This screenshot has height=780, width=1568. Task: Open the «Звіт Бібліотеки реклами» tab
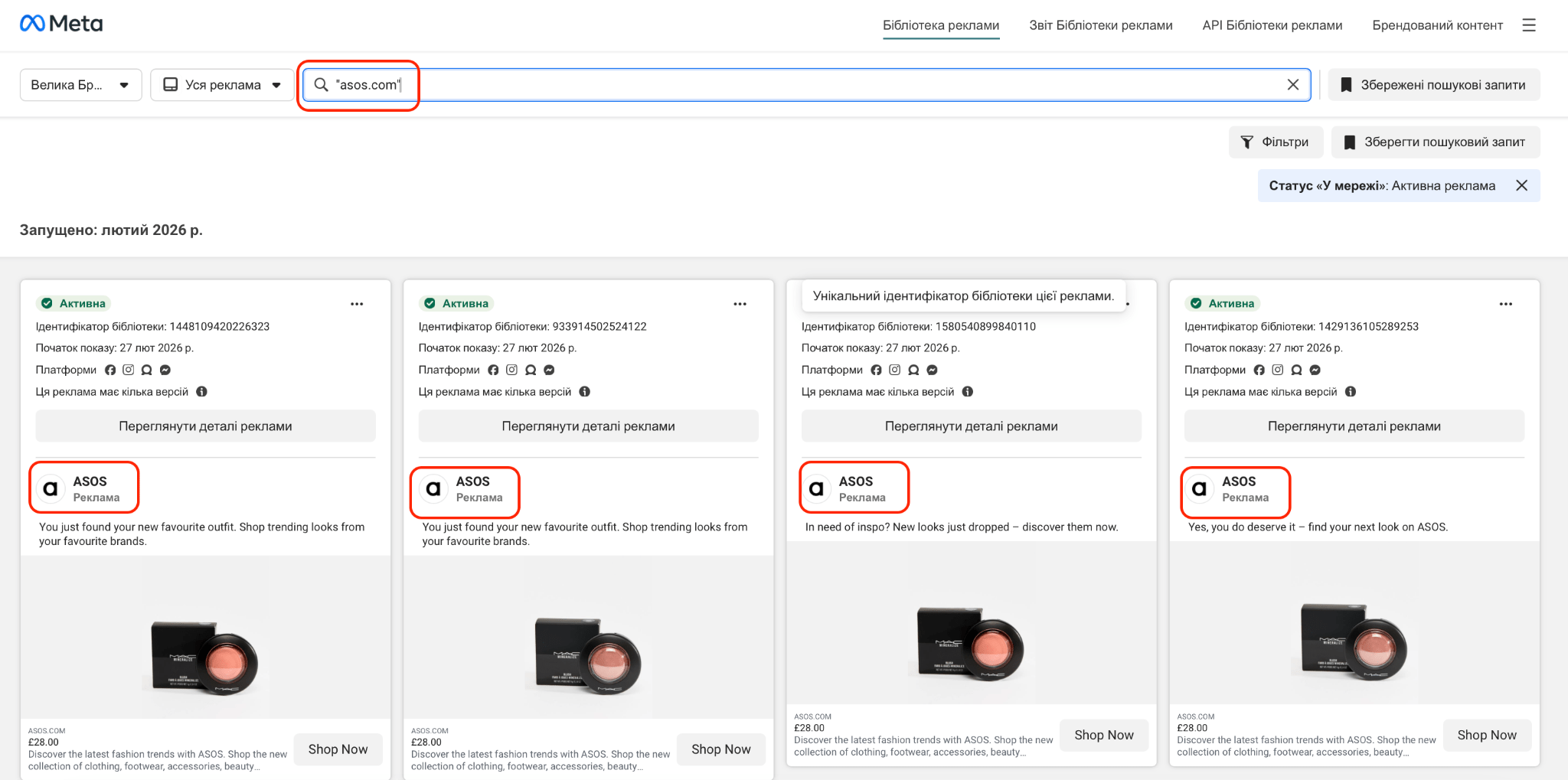(1101, 25)
